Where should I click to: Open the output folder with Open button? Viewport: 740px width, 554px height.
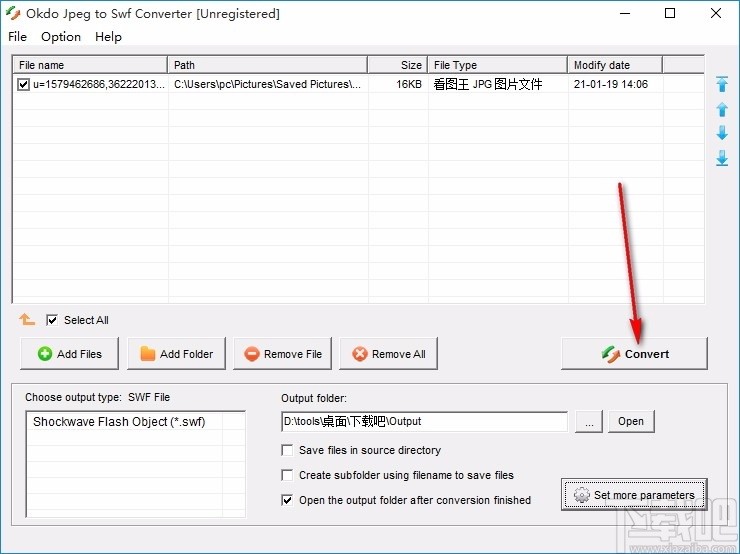pos(631,421)
